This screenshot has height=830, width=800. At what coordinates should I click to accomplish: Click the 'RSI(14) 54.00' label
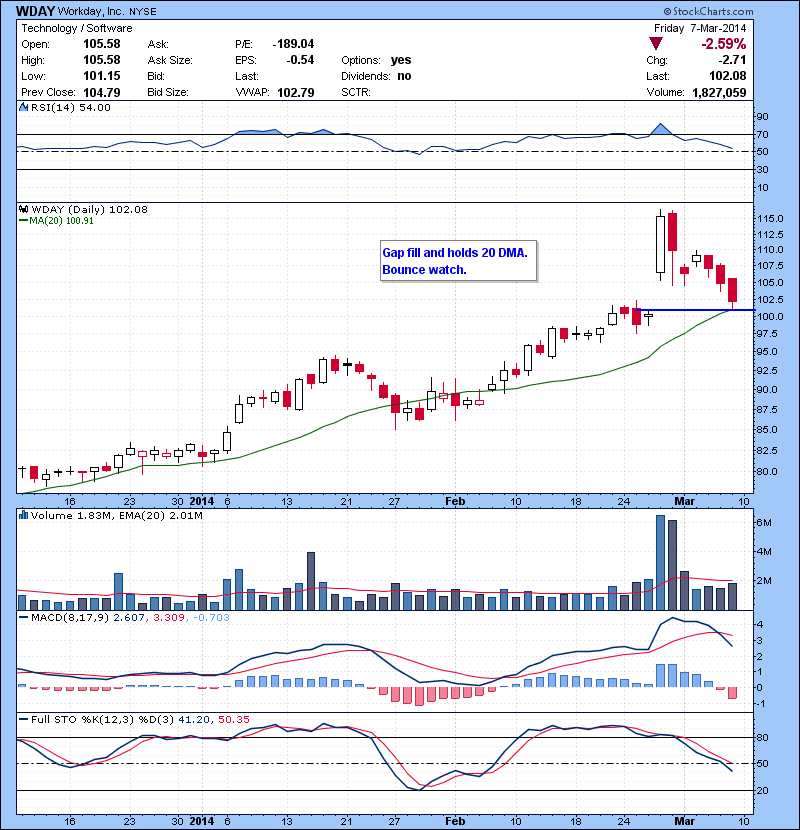pos(71,107)
